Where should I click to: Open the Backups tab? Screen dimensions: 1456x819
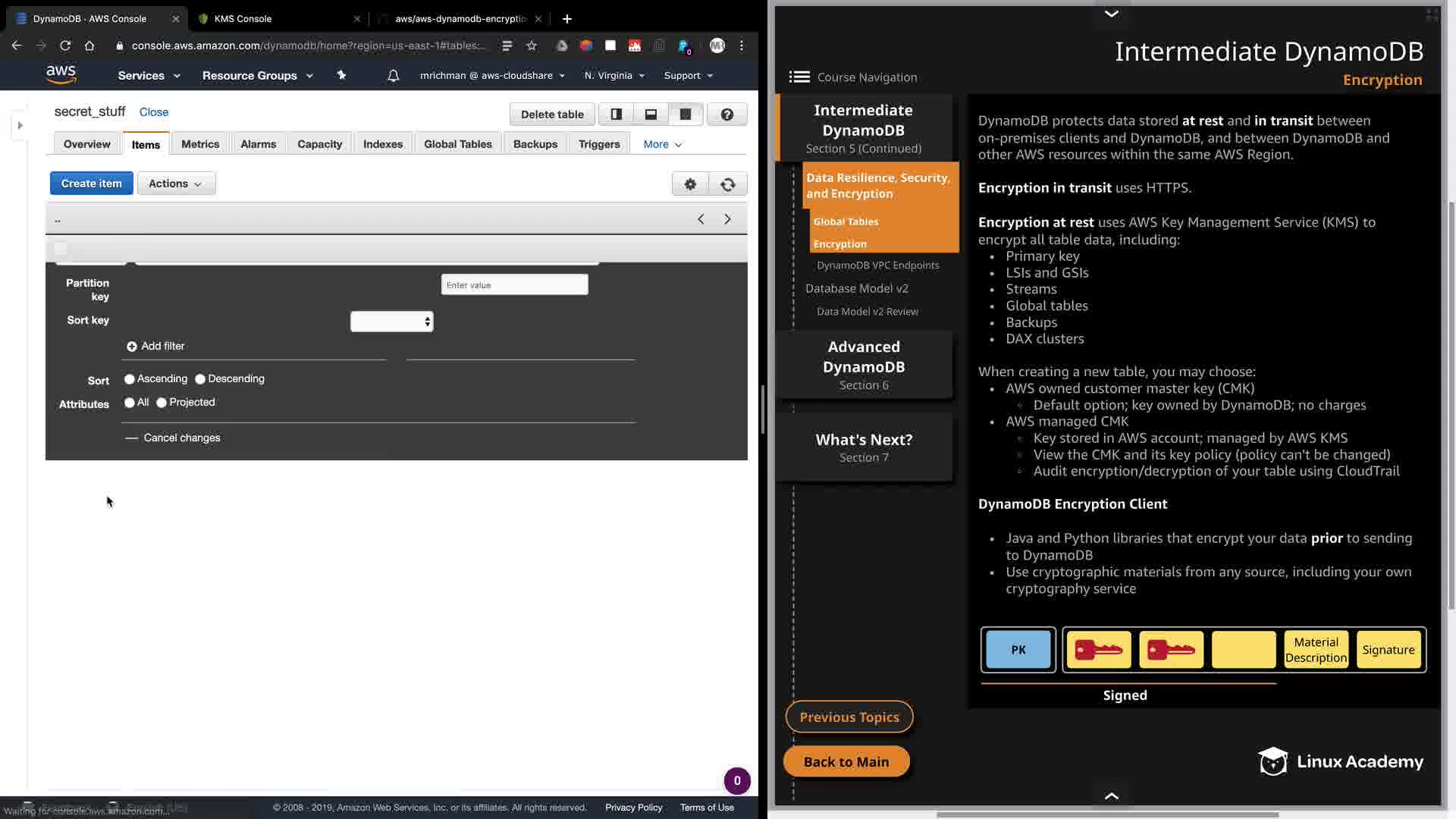535,144
